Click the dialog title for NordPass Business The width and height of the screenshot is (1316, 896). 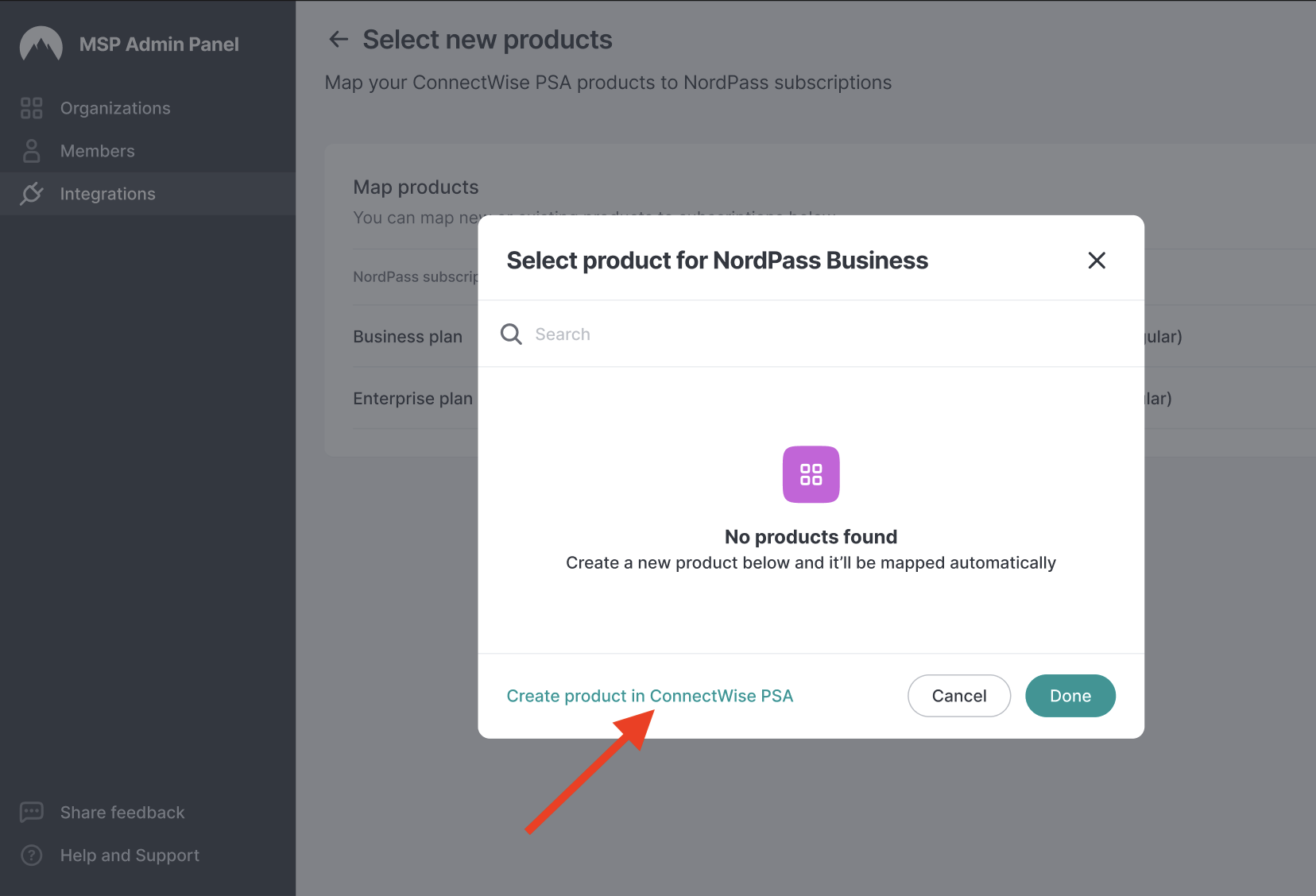tap(717, 261)
